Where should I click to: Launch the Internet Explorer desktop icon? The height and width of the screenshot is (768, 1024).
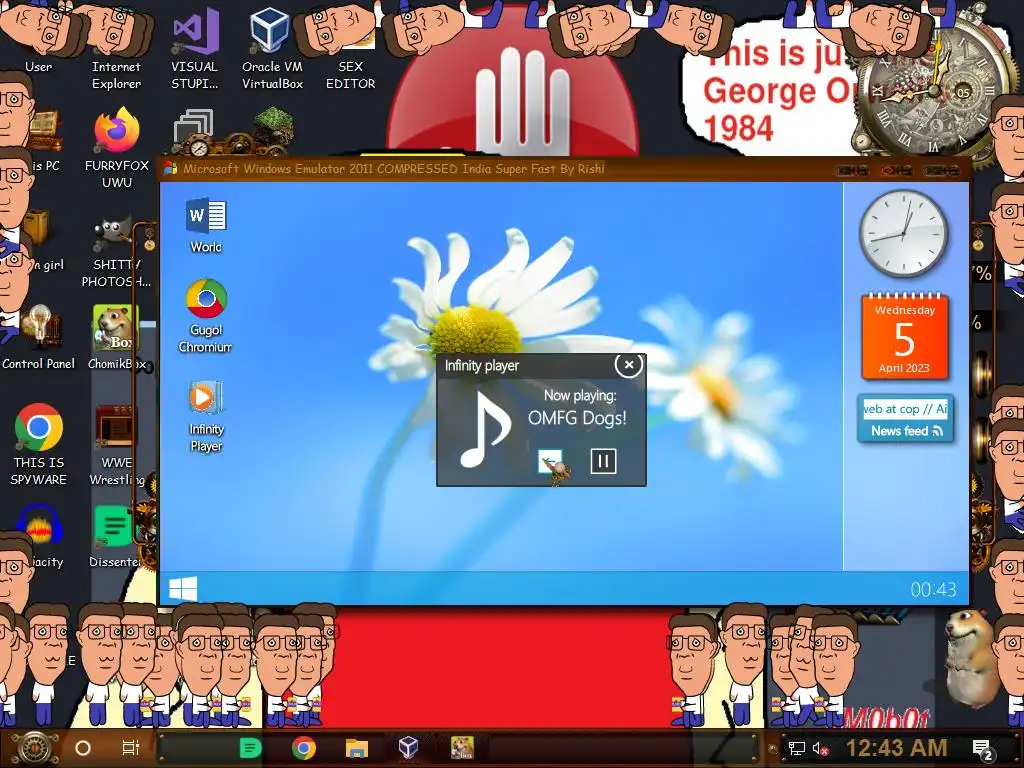[116, 49]
